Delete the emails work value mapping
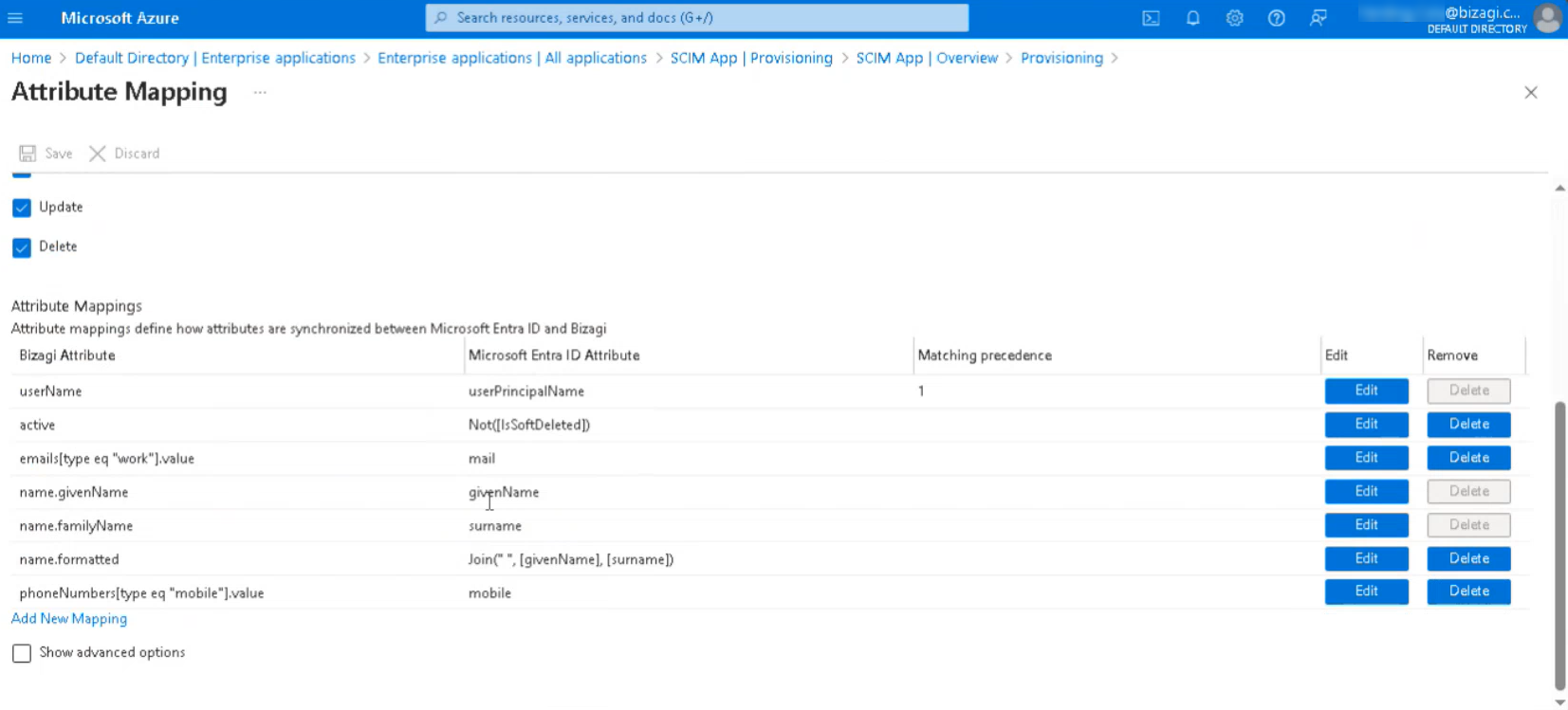Screen dimensions: 1568x710 (x=1468, y=458)
